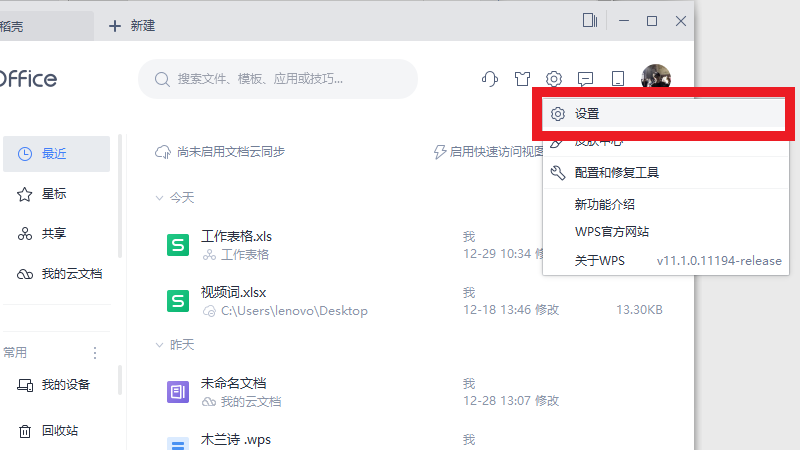
Task: Click the customer service headset icon
Action: (490, 79)
